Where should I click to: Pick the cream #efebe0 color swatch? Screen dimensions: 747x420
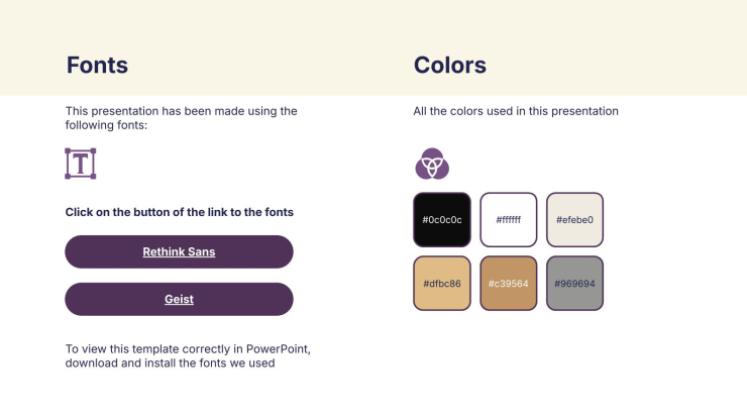click(x=574, y=219)
